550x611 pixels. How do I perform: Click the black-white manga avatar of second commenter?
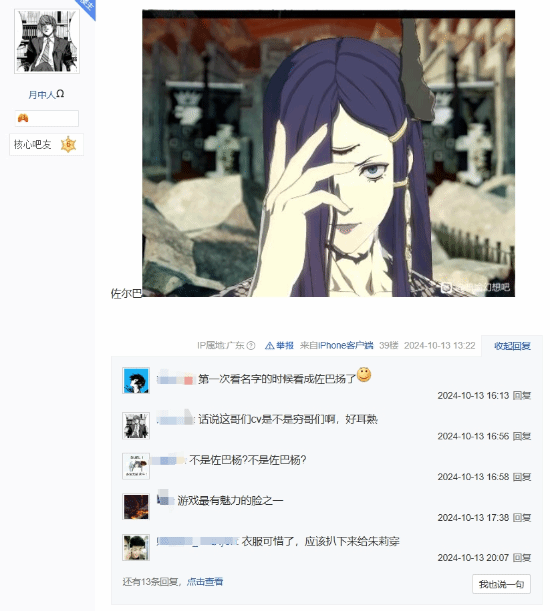[136, 426]
